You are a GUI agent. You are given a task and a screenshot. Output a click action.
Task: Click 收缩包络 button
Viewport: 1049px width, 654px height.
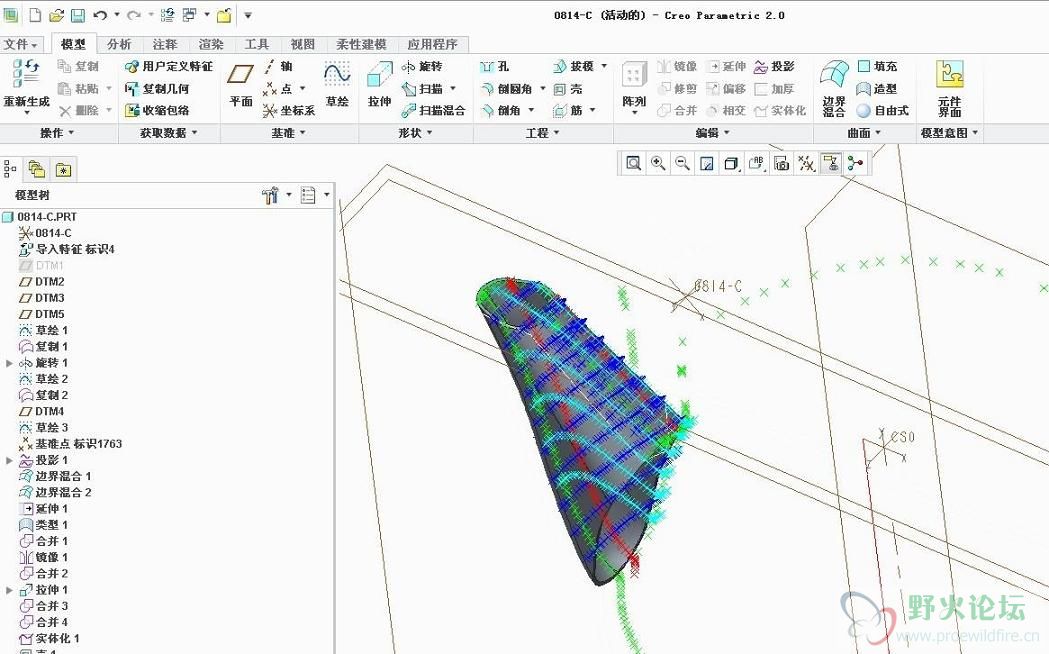coord(157,110)
